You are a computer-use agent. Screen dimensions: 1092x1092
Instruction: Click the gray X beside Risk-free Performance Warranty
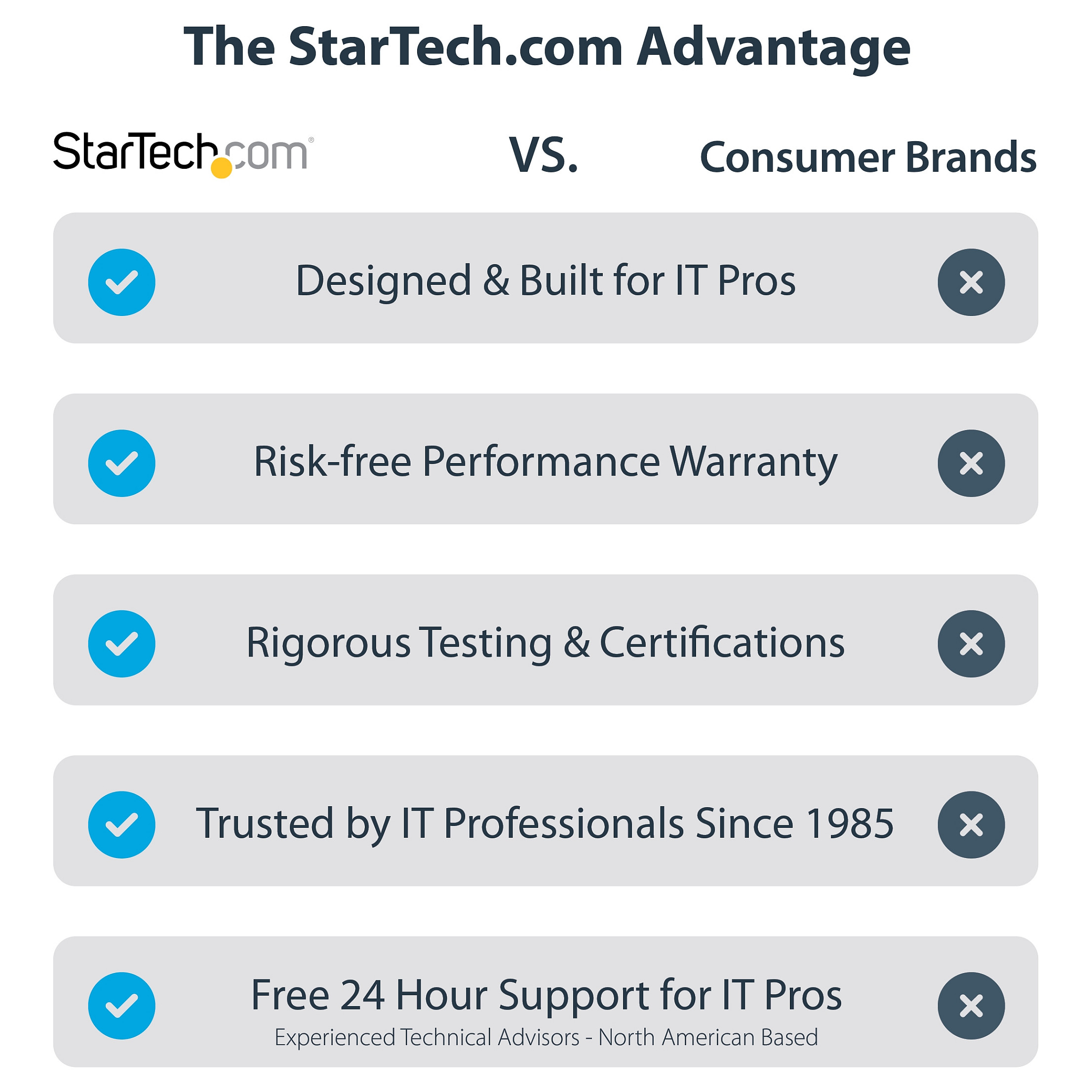pyautogui.click(x=971, y=463)
